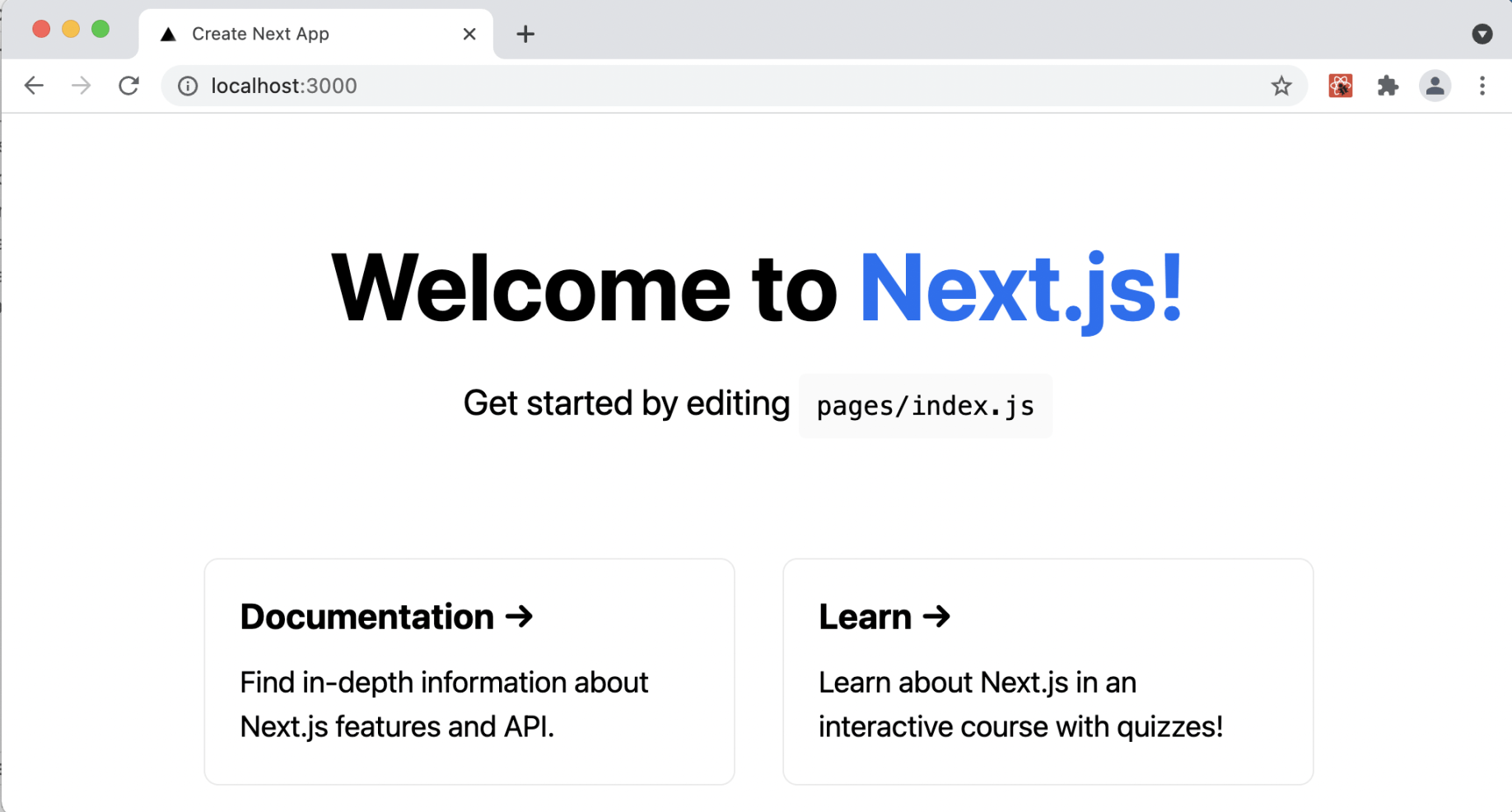
Task: Click the green macOS fullscreen button
Action: pos(100,30)
